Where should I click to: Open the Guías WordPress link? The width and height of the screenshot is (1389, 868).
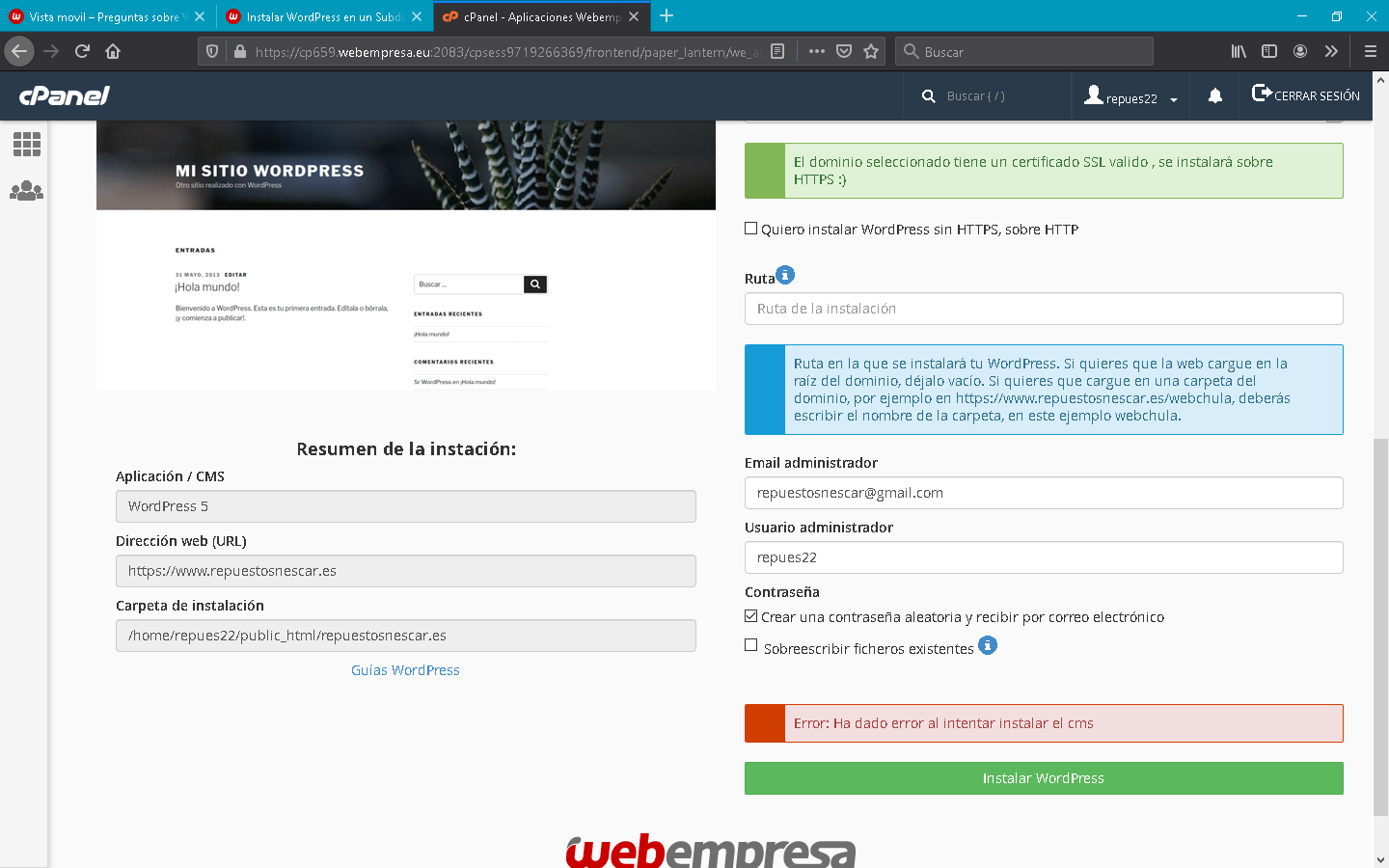tap(405, 670)
